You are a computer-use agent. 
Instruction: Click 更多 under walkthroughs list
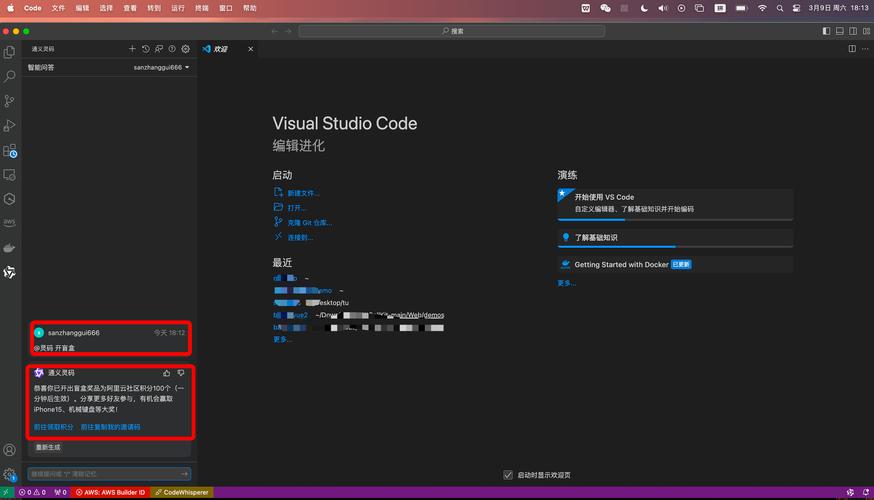[566, 283]
